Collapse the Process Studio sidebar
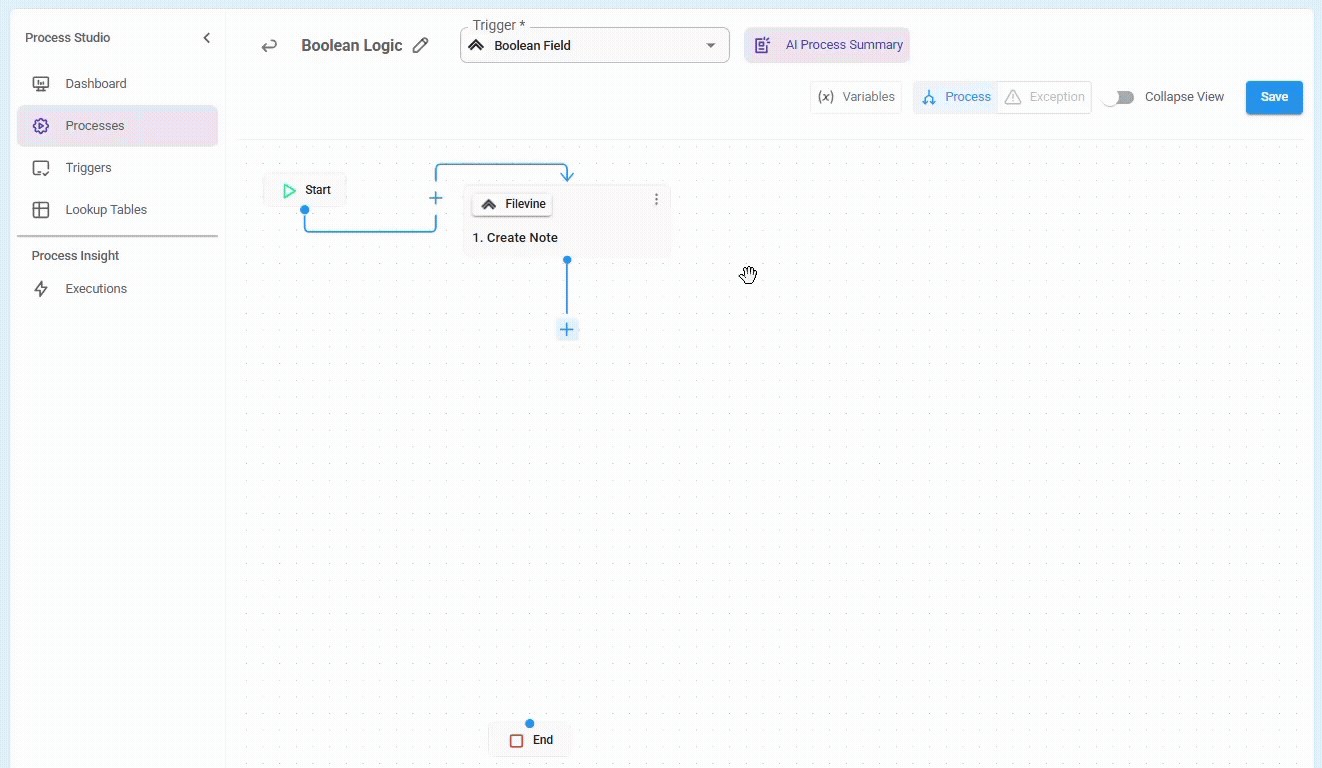1322x768 pixels. pyautogui.click(x=207, y=38)
